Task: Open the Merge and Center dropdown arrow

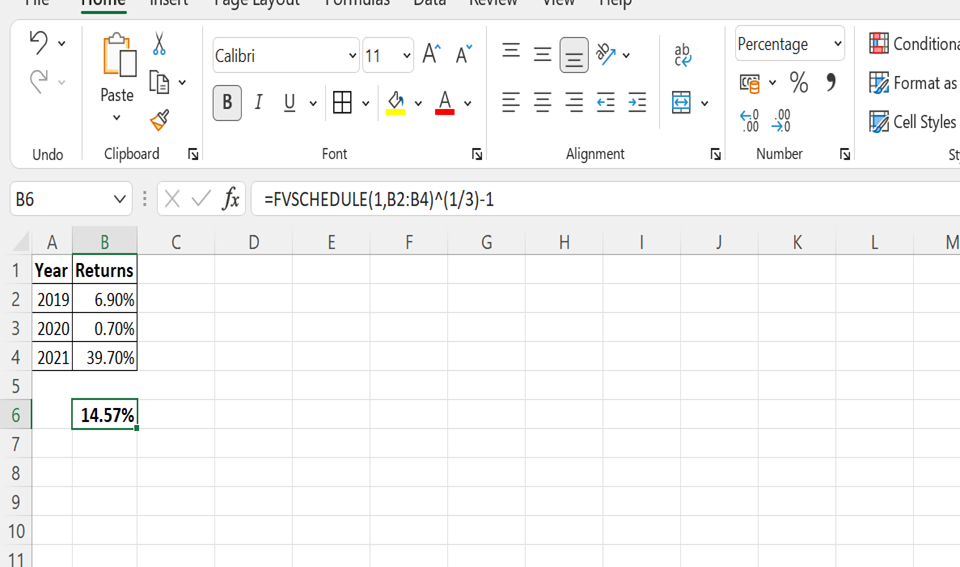Action: click(705, 103)
